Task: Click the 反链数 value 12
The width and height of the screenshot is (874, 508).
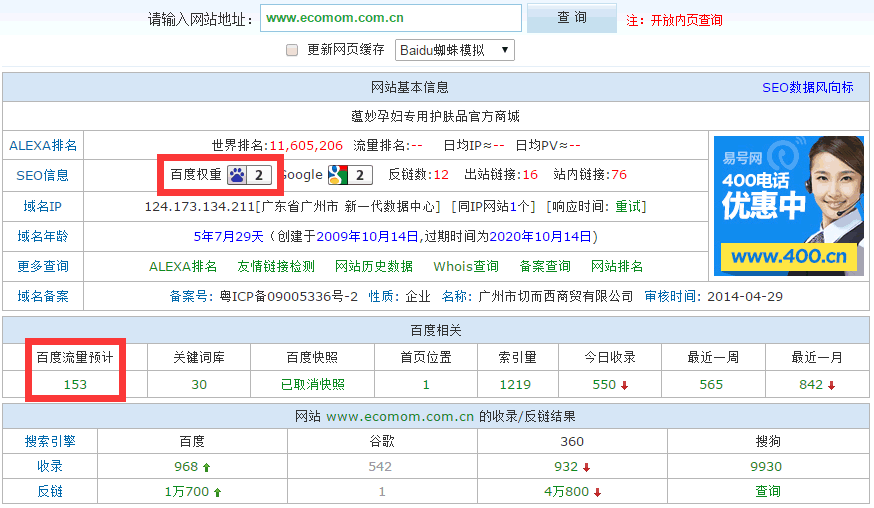Action: pyautogui.click(x=441, y=175)
